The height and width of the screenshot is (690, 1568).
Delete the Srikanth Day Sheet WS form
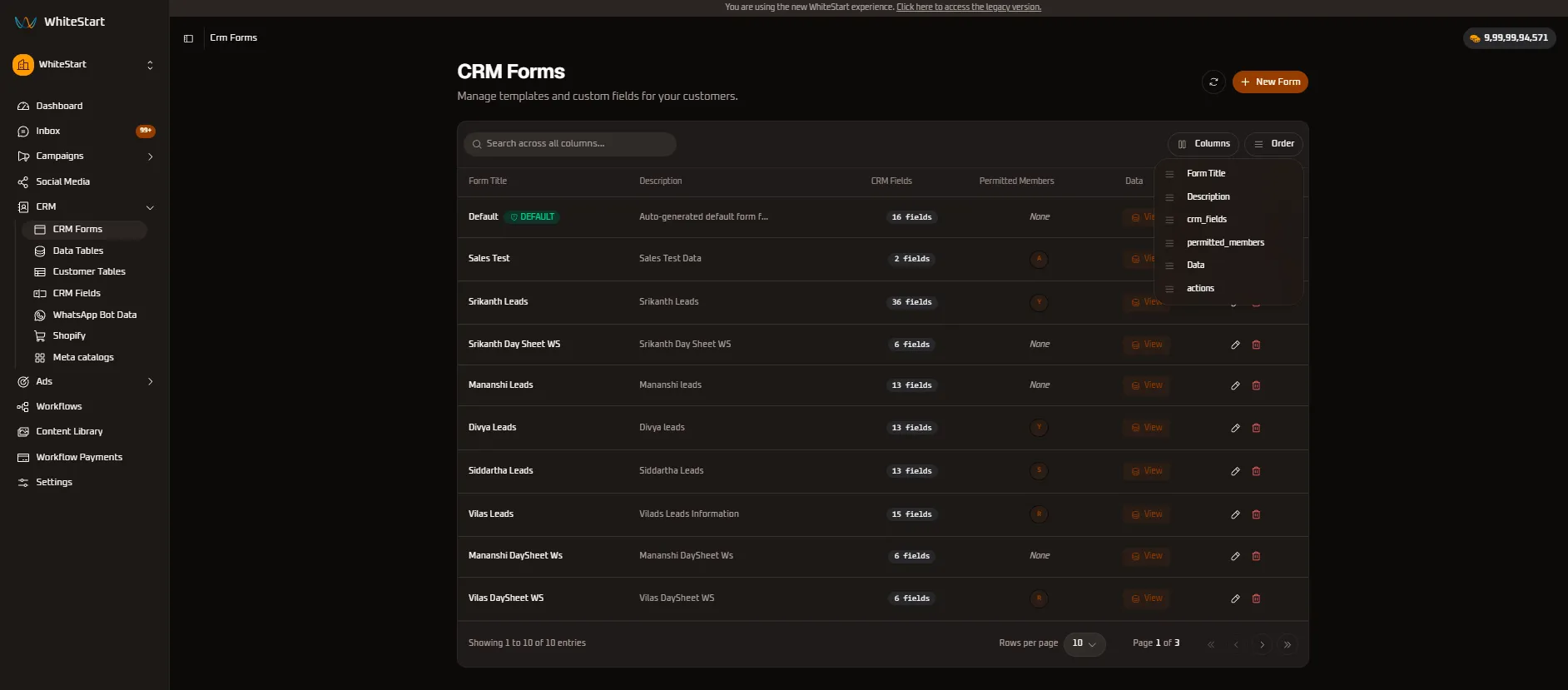(1256, 345)
